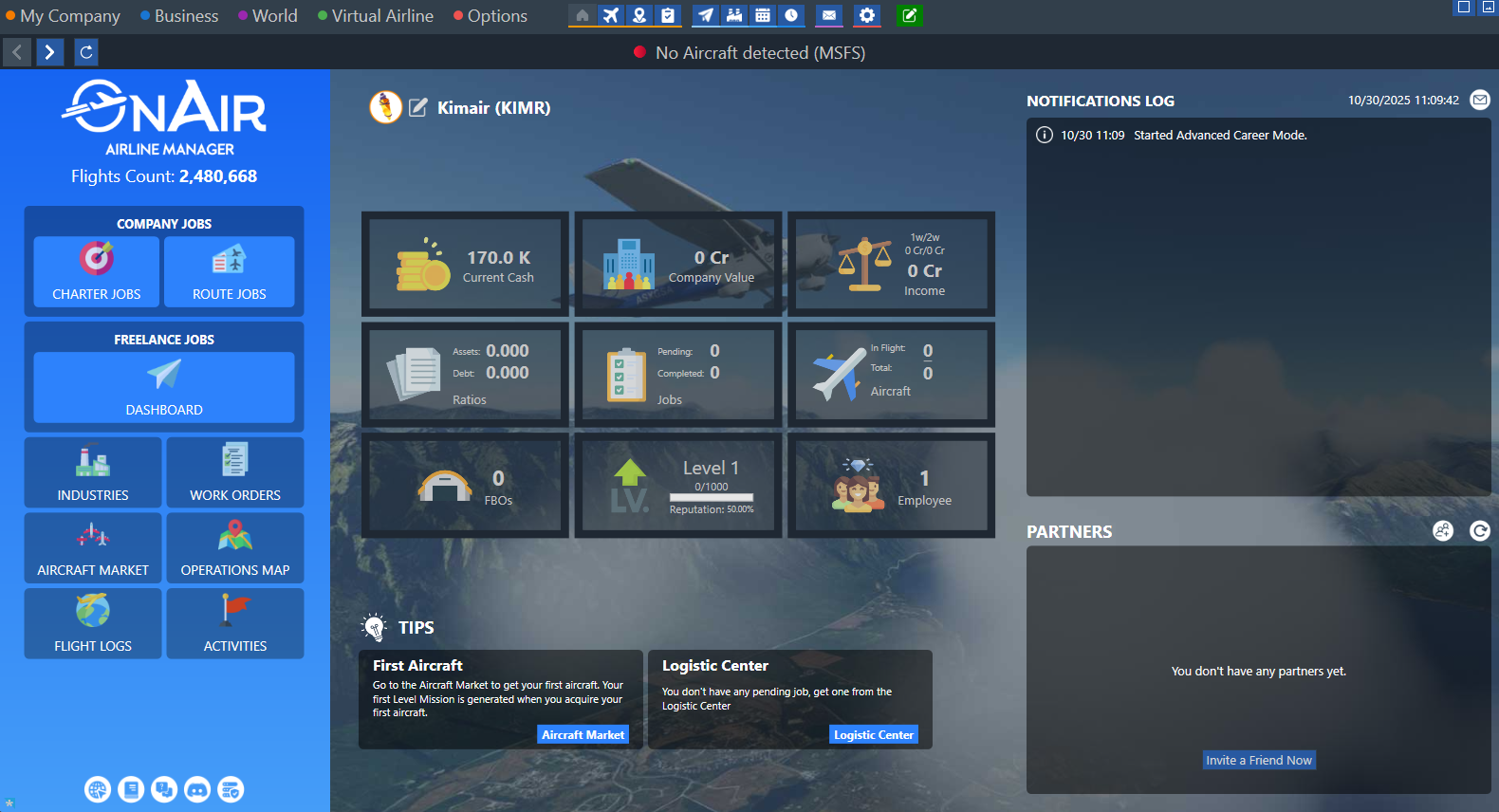
Task: Refresh the Partners panel
Action: (1479, 531)
